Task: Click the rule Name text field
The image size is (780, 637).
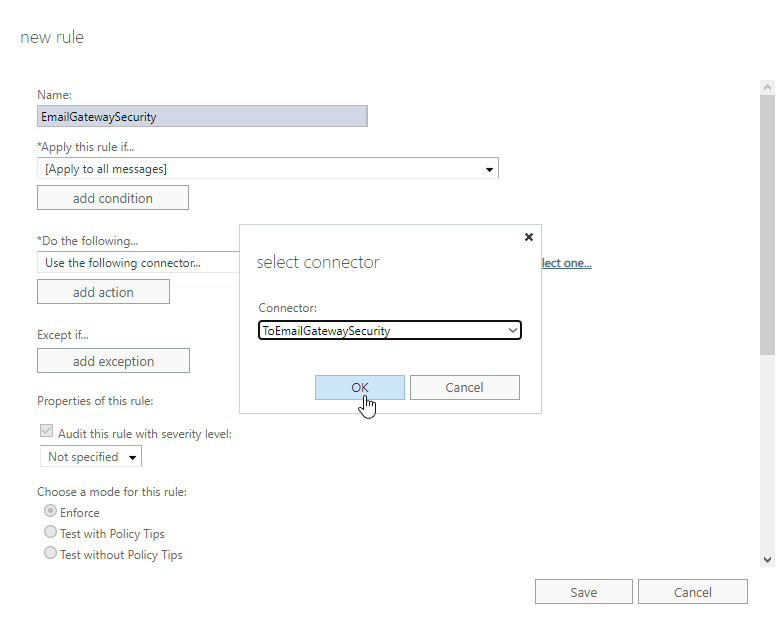Action: pyautogui.click(x=202, y=116)
